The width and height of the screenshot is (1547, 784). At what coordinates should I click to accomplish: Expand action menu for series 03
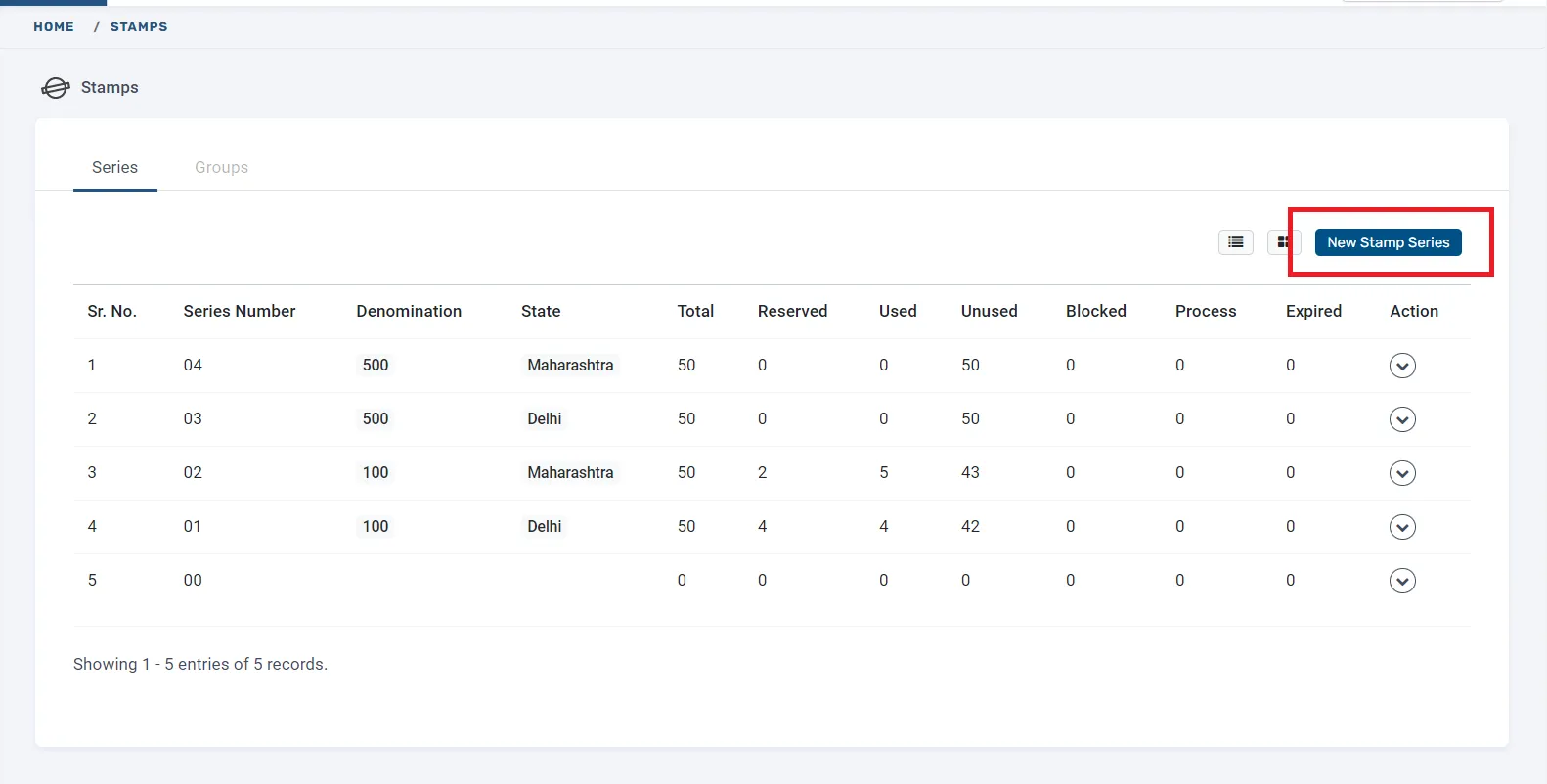coord(1402,419)
